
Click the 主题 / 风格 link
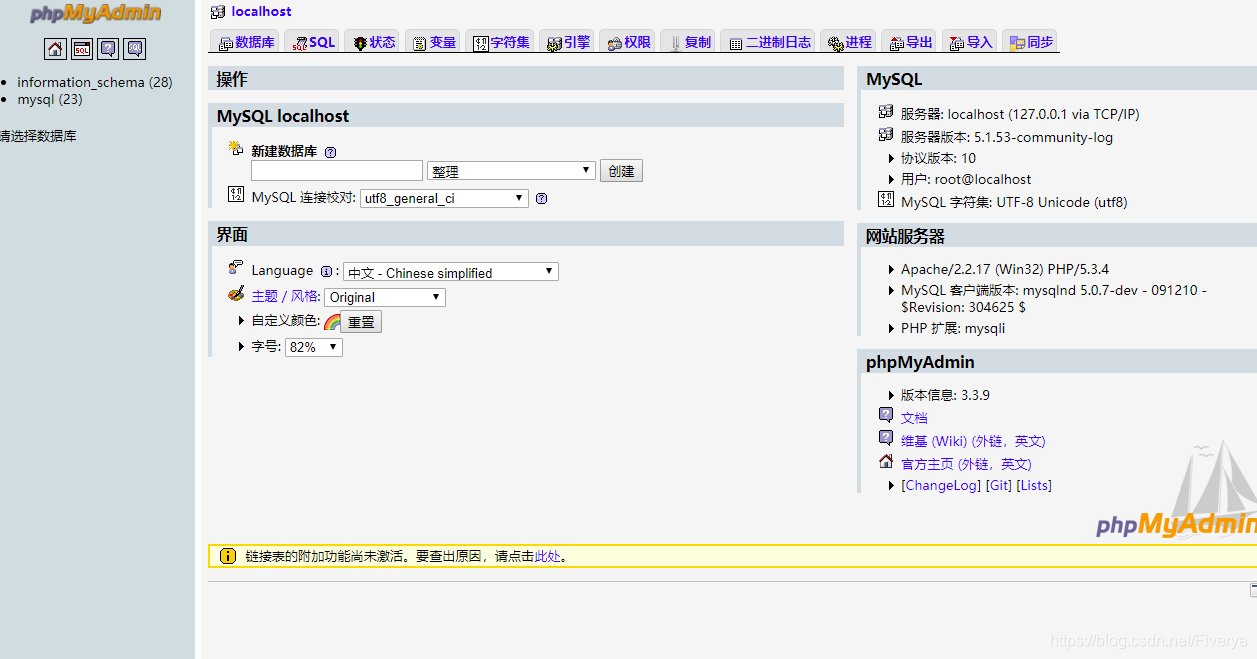pos(285,296)
